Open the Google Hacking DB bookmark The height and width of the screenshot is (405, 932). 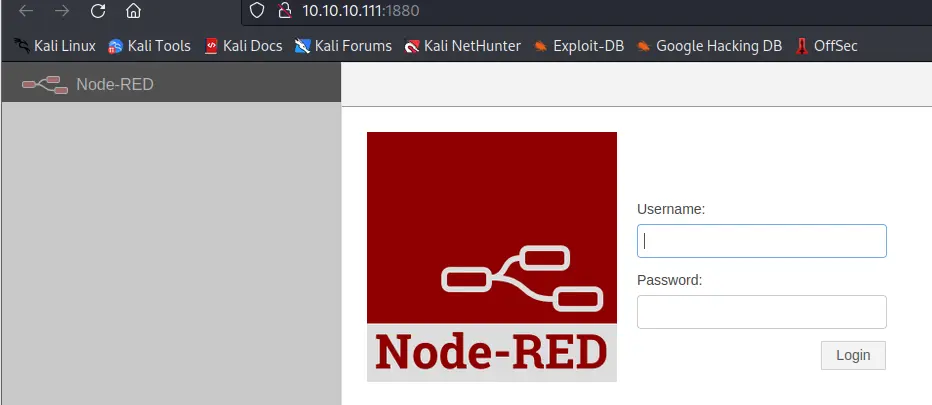coord(709,46)
